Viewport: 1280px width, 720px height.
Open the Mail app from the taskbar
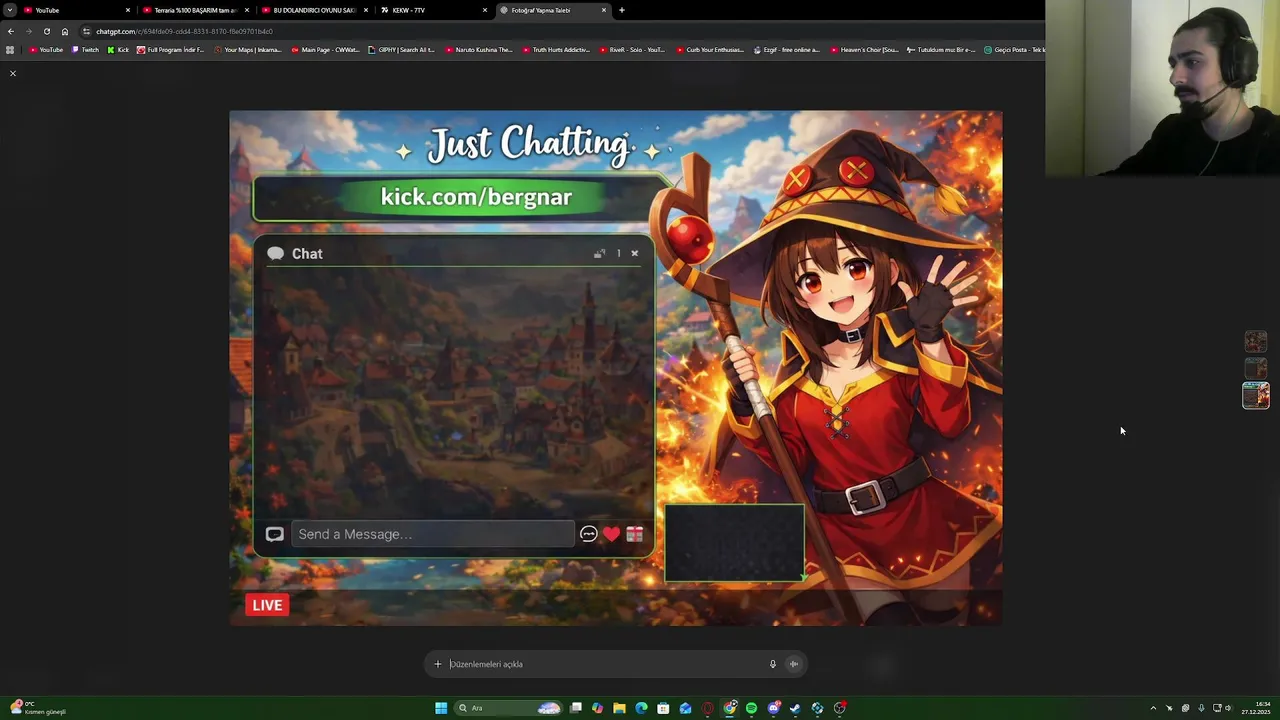tap(685, 708)
